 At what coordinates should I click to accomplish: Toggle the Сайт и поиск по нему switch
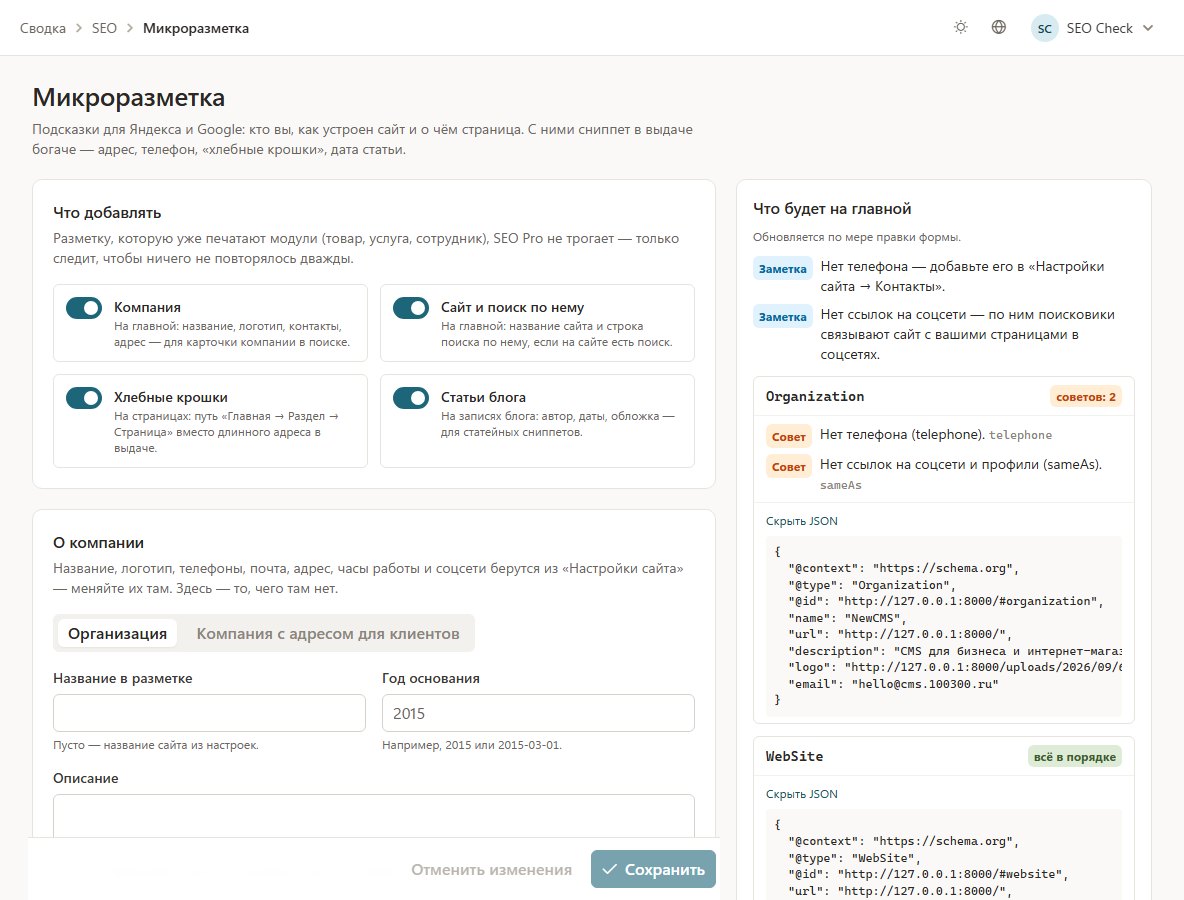coord(411,308)
